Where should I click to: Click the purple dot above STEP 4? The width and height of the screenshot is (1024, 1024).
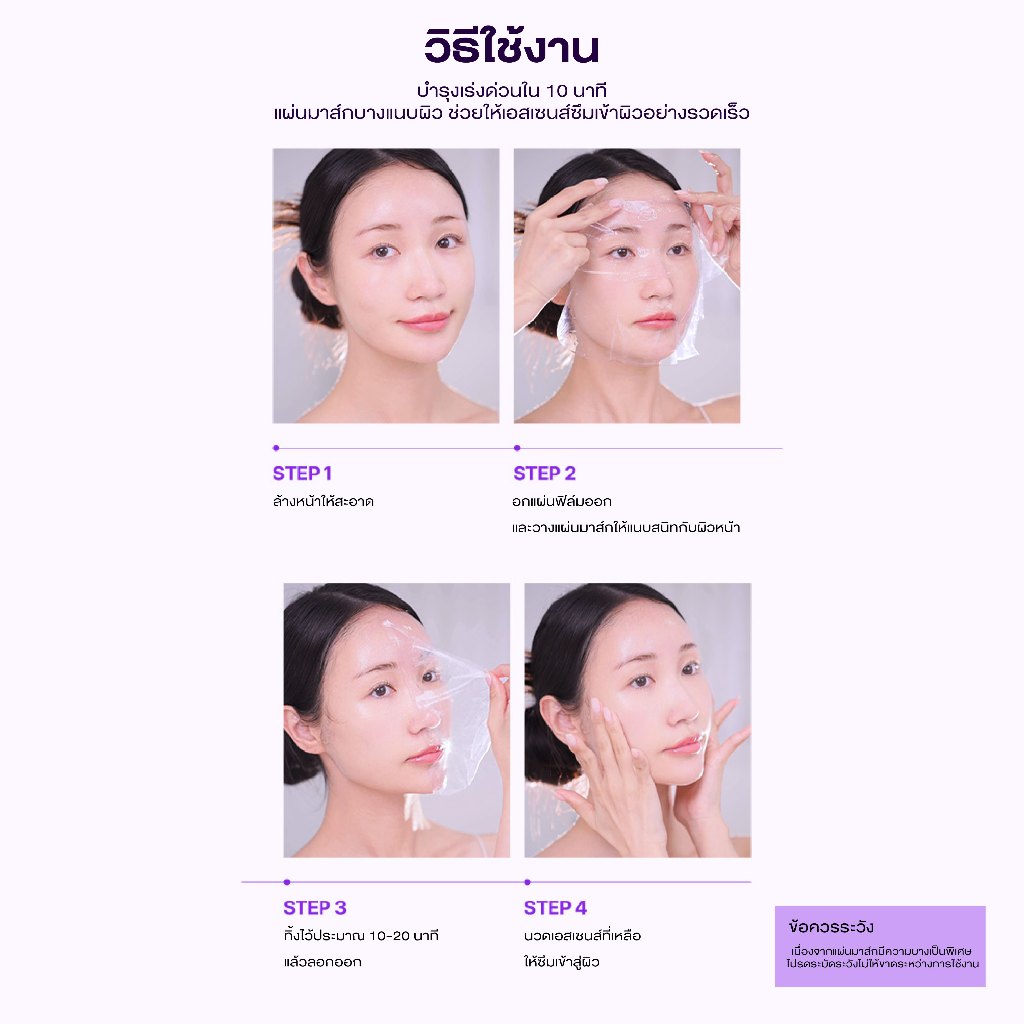point(528,882)
